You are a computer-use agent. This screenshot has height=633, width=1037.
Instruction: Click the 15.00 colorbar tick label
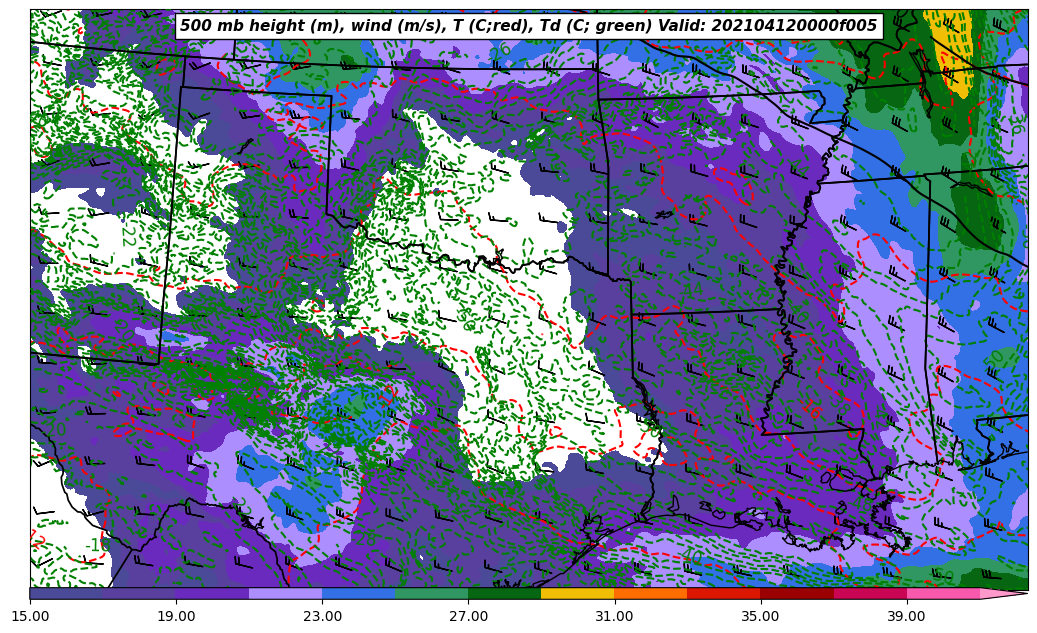(30, 616)
